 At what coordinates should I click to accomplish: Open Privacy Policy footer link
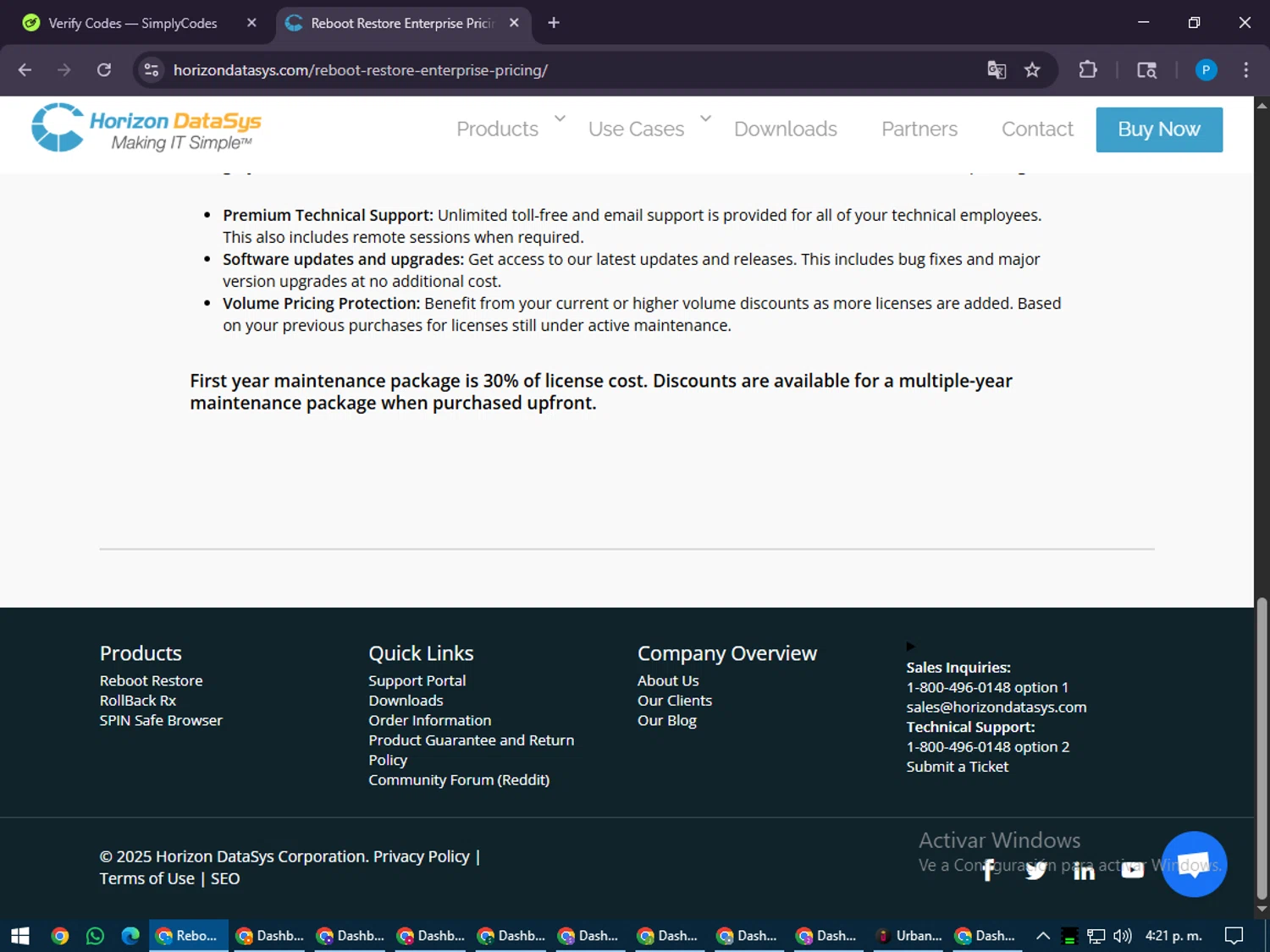click(422, 856)
